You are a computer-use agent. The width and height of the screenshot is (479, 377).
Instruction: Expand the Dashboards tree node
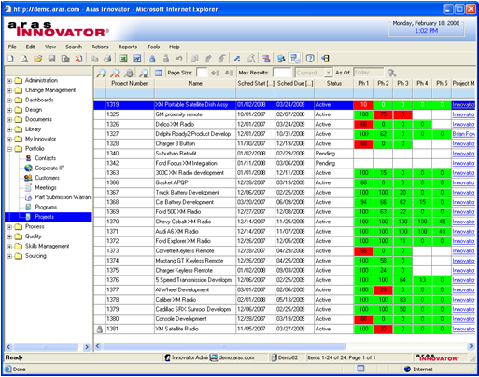point(10,100)
